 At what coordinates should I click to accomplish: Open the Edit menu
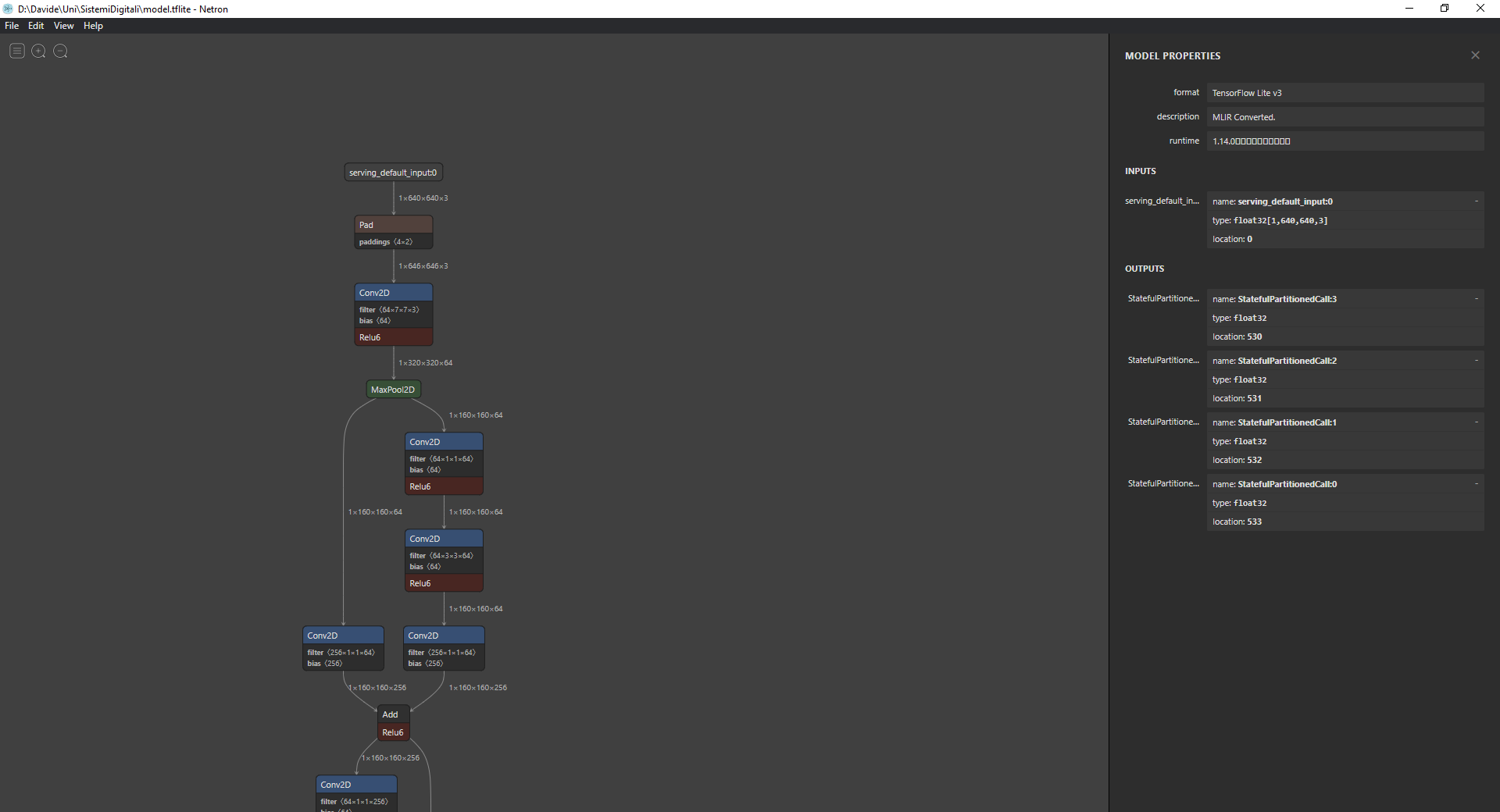[x=35, y=26]
